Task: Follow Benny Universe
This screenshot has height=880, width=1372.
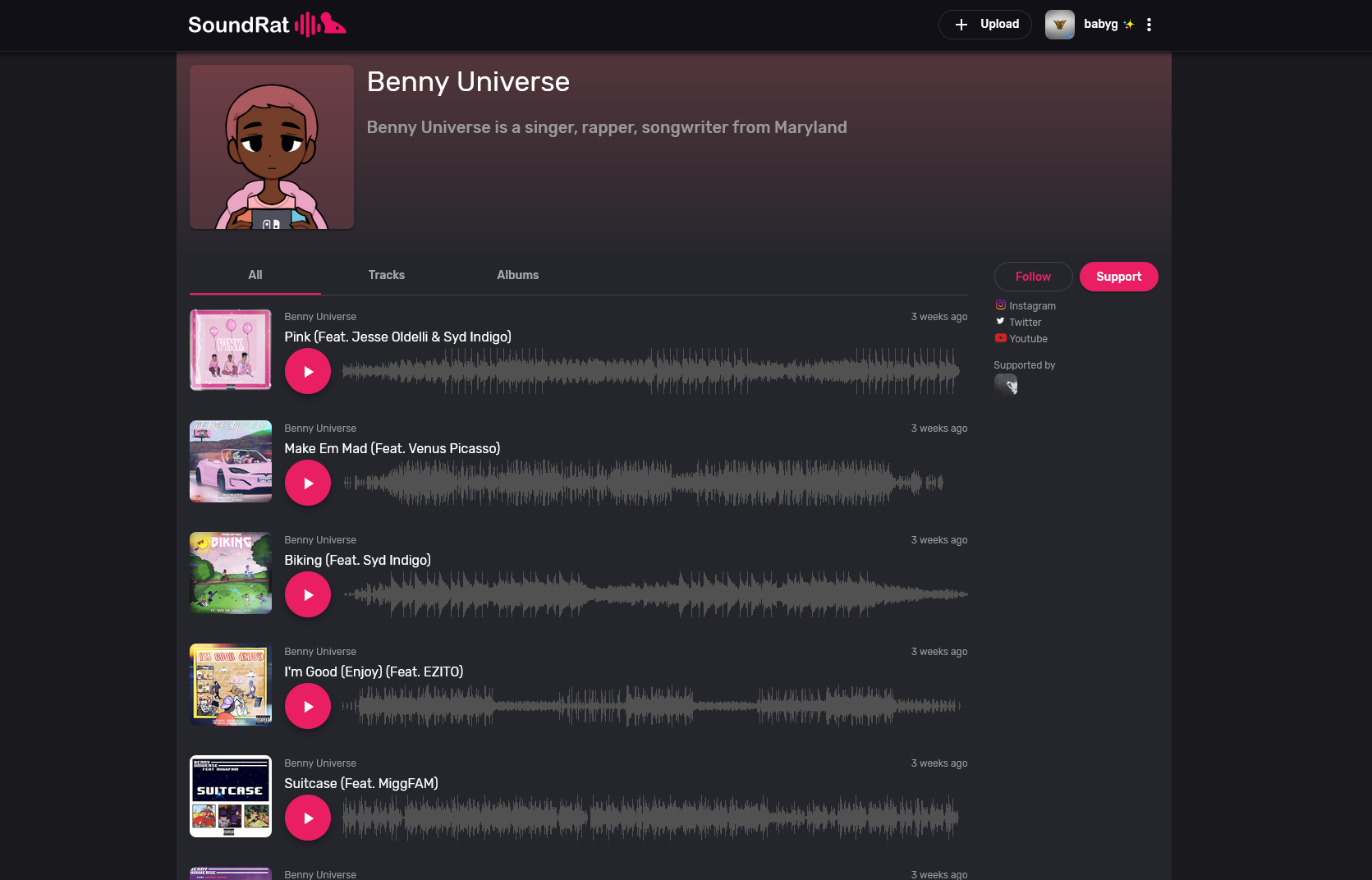Action: pyautogui.click(x=1033, y=277)
